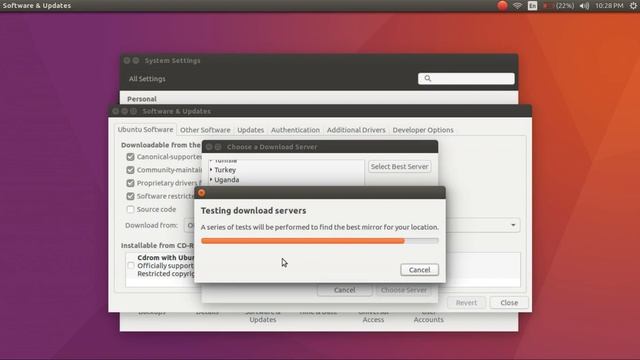
Task: Switch to the Other Software tab
Action: 205,130
